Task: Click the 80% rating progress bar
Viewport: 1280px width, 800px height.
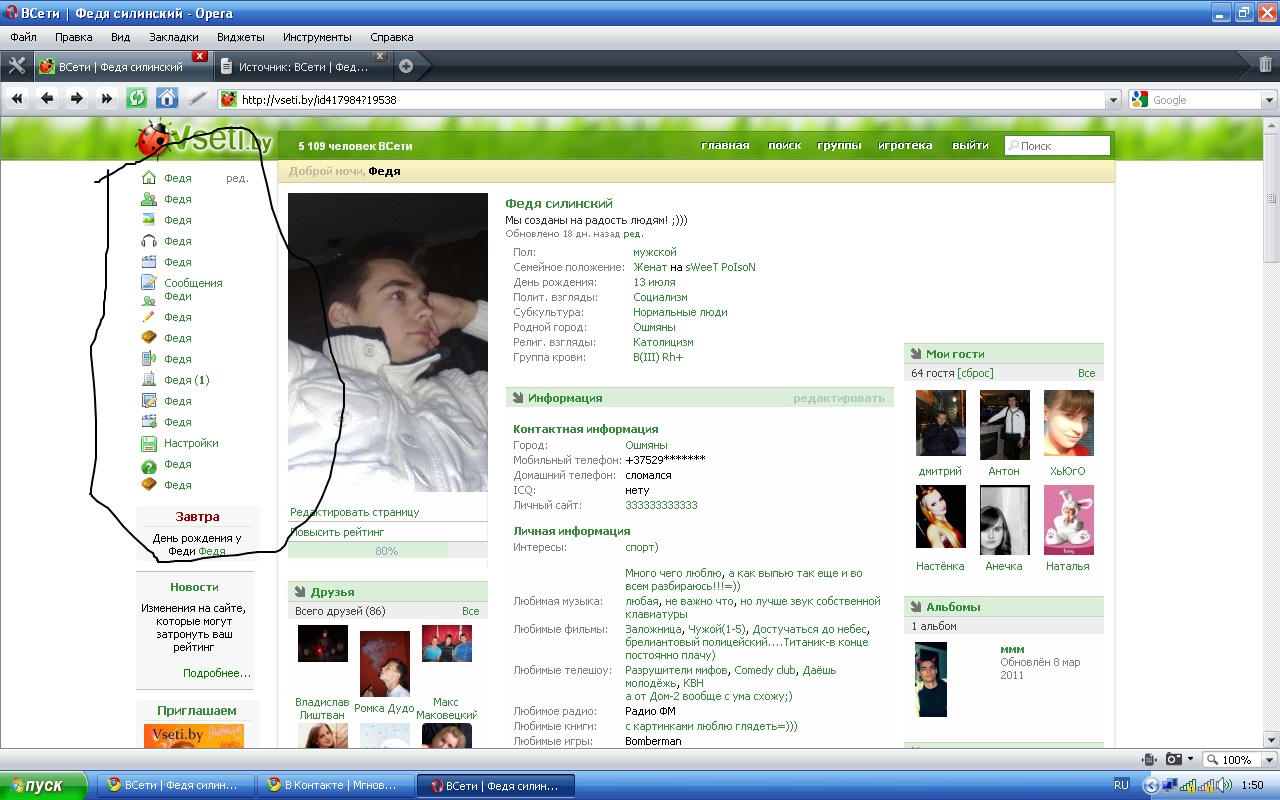Action: coord(386,551)
